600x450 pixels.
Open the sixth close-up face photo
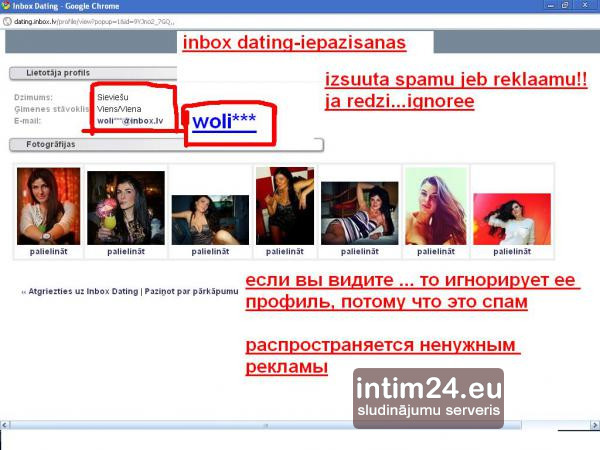point(435,206)
